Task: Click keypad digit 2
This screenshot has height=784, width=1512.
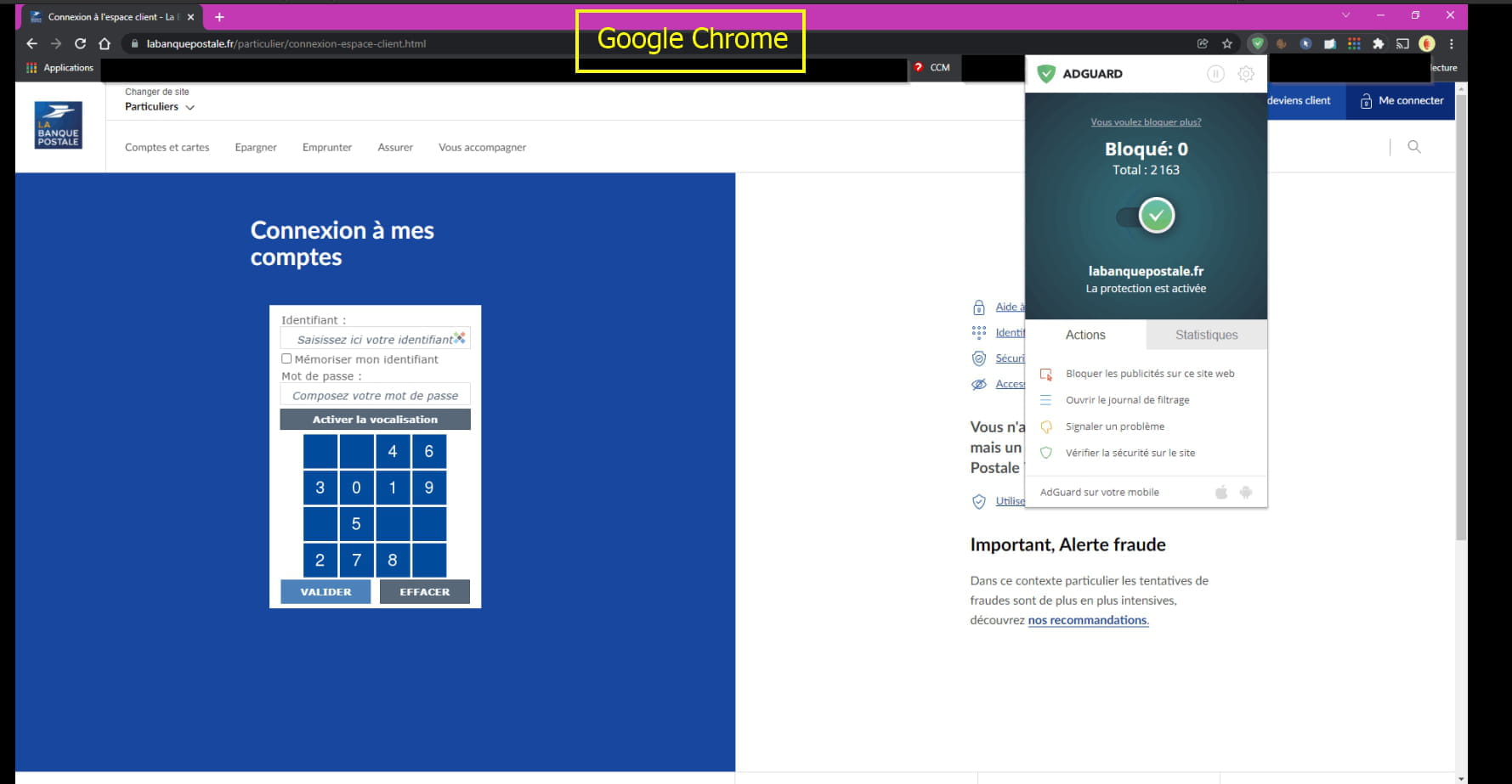Action: 320,561
